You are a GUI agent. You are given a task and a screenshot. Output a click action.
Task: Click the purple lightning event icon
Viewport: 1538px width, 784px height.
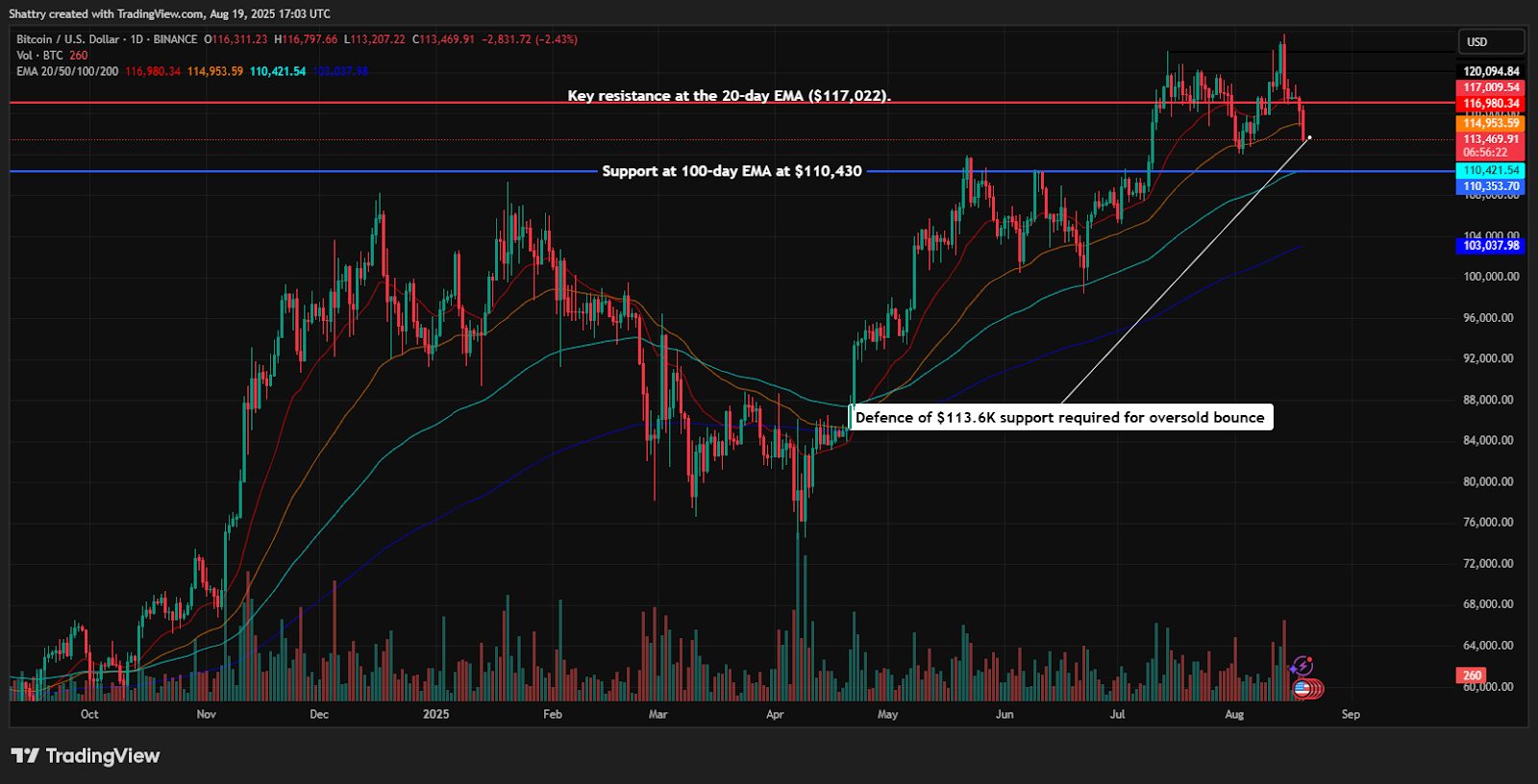pos(1302,666)
